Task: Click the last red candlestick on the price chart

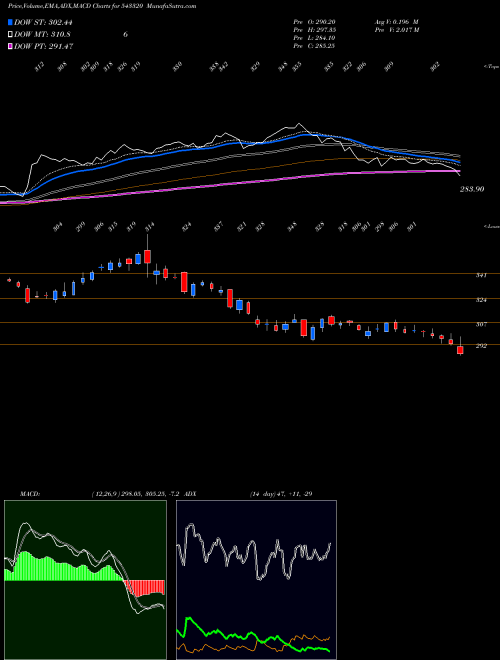Action: 460,350
